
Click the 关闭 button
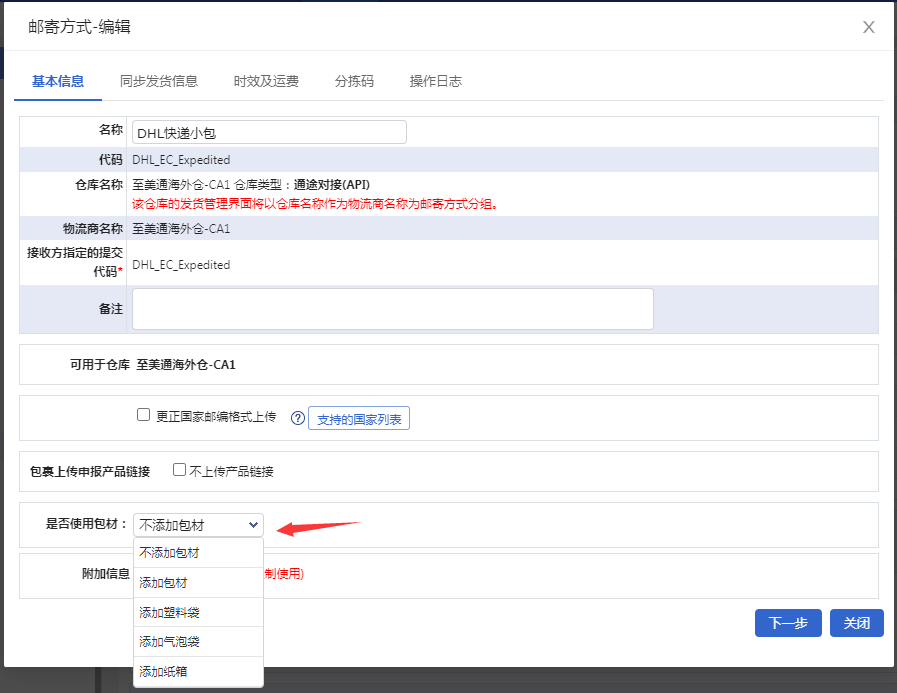point(856,623)
